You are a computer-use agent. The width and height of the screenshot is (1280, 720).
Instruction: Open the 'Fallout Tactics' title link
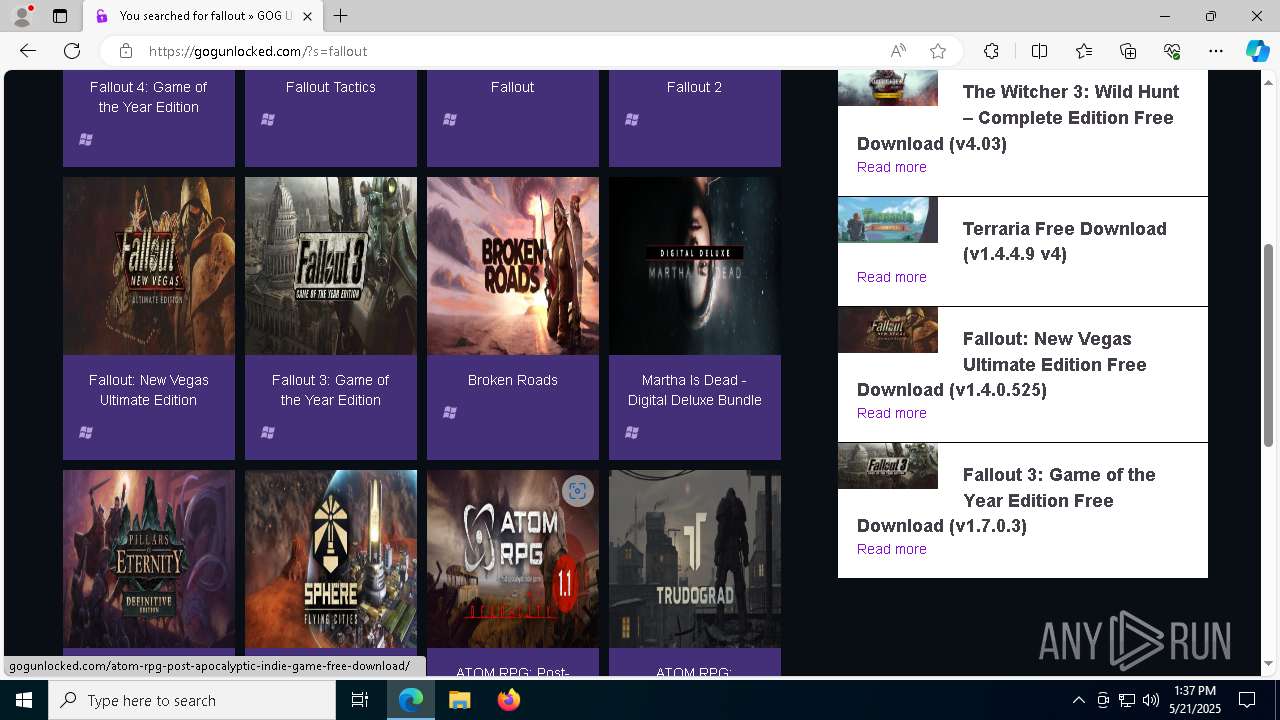click(x=331, y=87)
